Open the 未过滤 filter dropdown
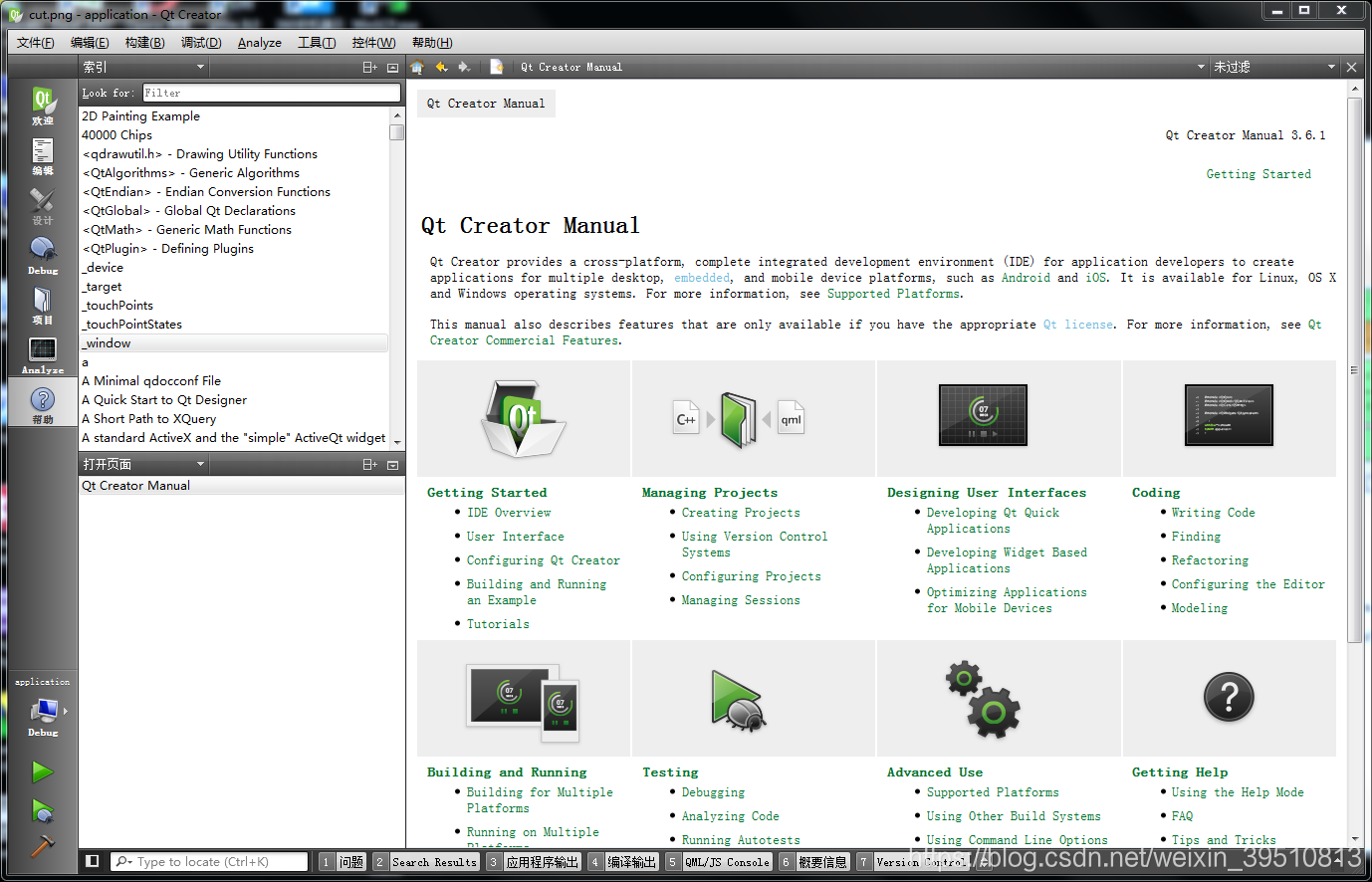The image size is (1372, 882). 1274,67
